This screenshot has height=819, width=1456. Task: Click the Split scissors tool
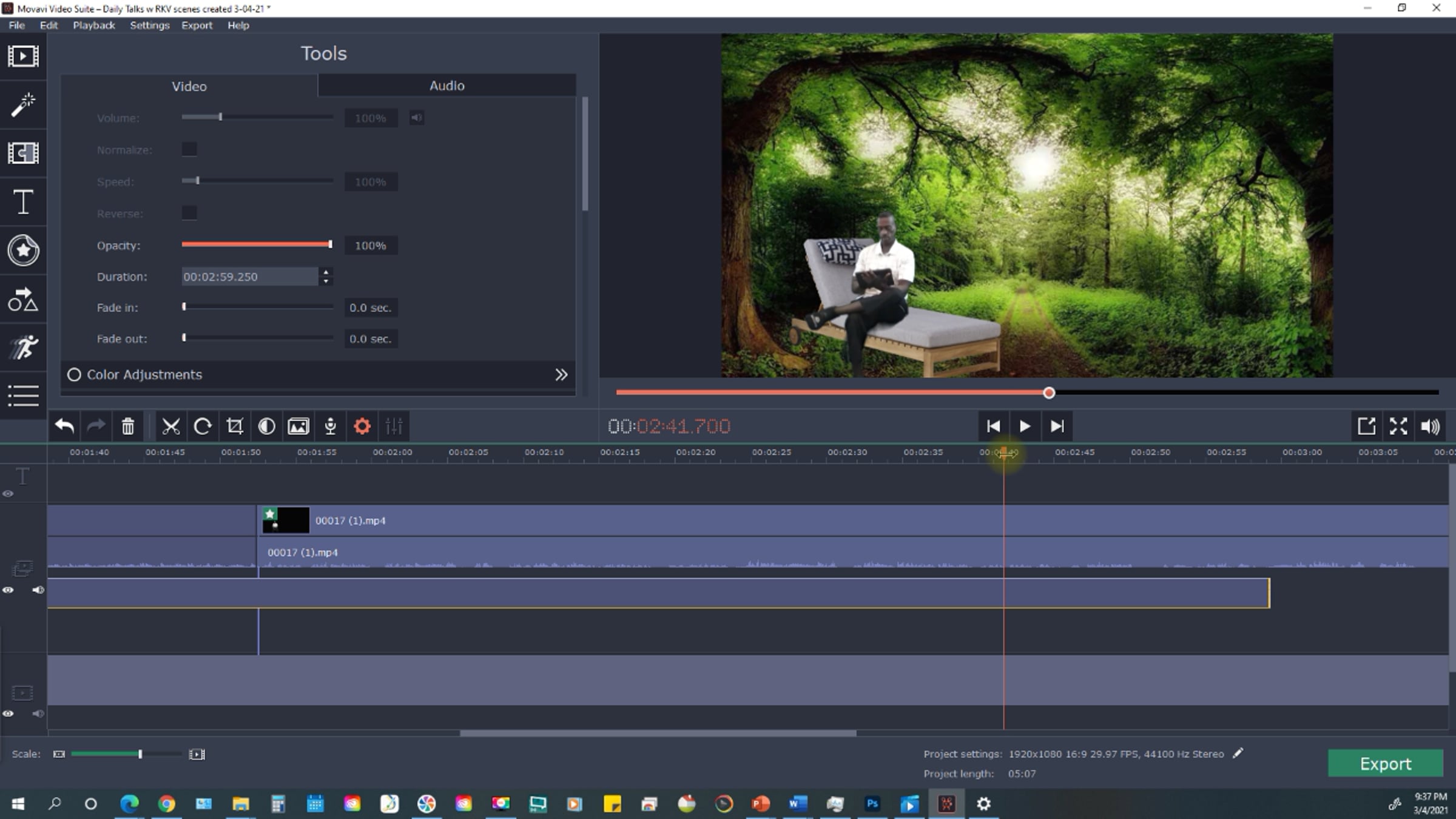pyautogui.click(x=171, y=426)
